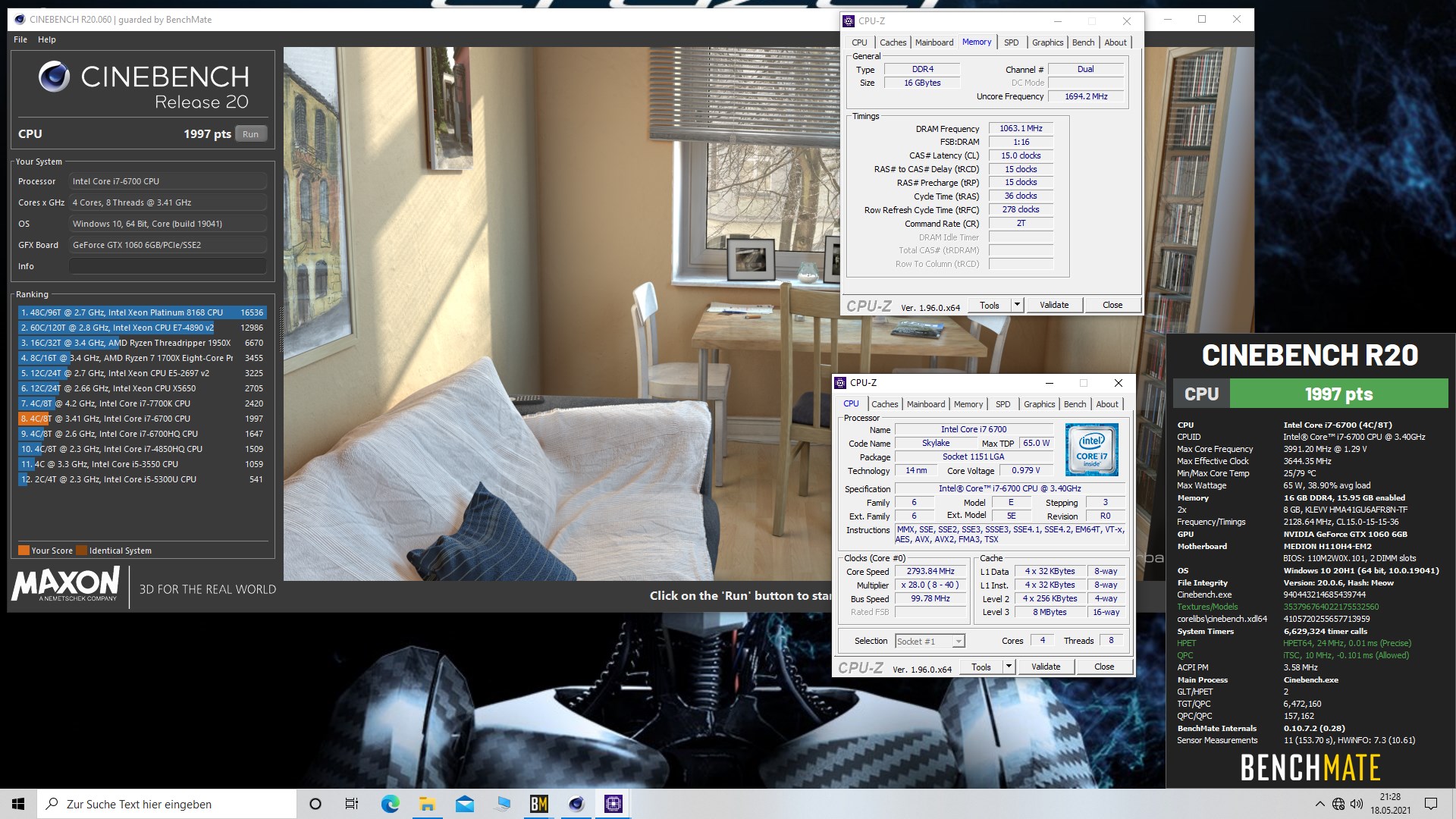Screen dimensions: 1456x819
Task: Show hidden system tray icons
Action: point(1319,804)
